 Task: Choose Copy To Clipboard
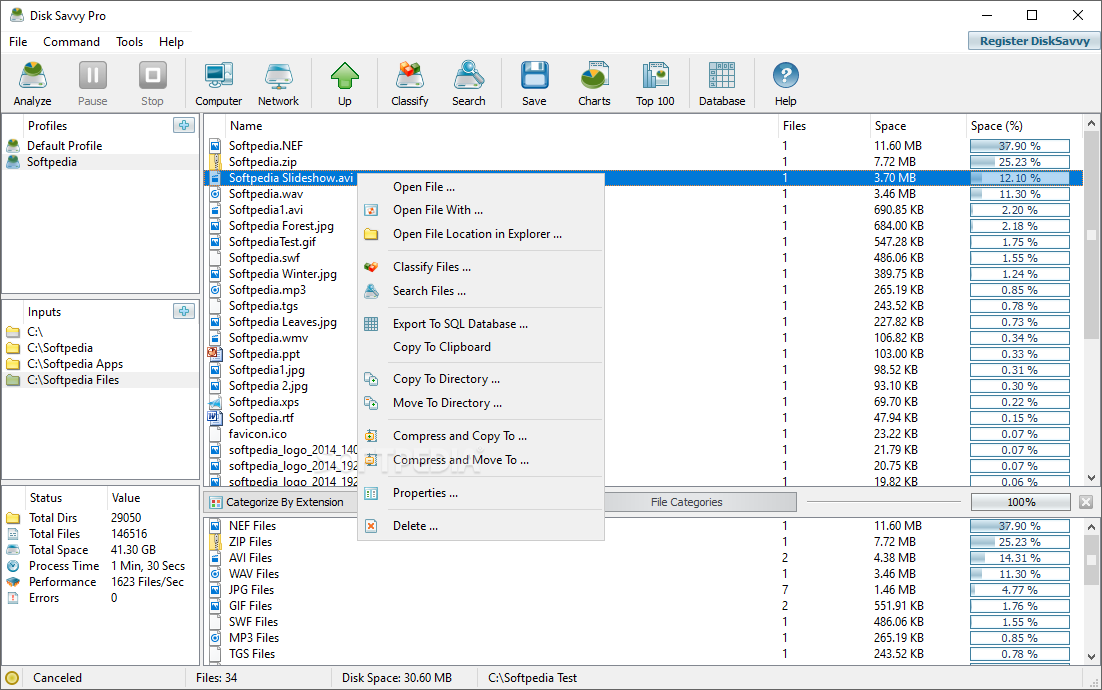tap(481, 347)
